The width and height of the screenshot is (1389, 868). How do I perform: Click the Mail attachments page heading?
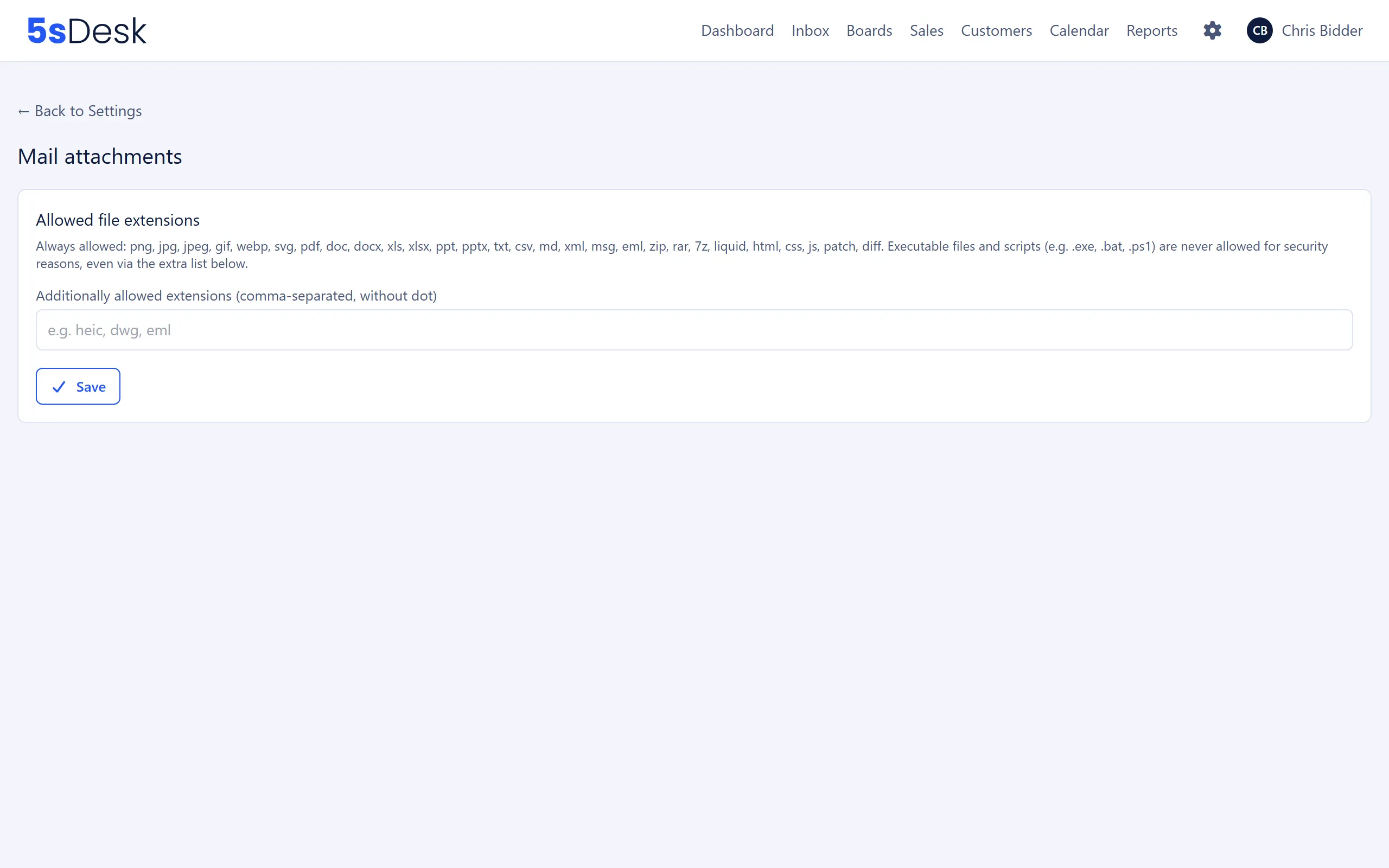click(100, 156)
